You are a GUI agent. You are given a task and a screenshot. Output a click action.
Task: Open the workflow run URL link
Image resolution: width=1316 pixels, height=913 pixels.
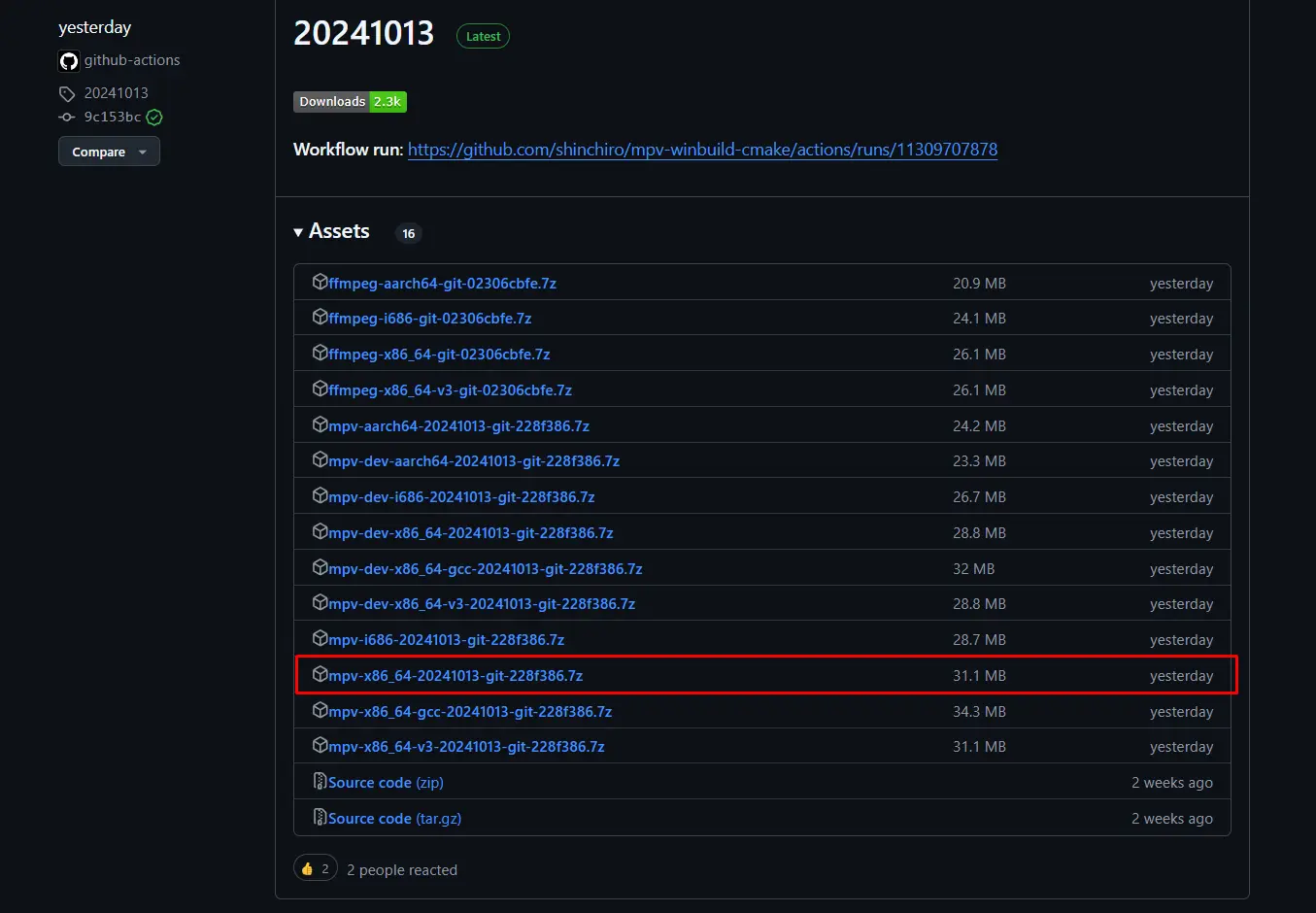tap(702, 150)
